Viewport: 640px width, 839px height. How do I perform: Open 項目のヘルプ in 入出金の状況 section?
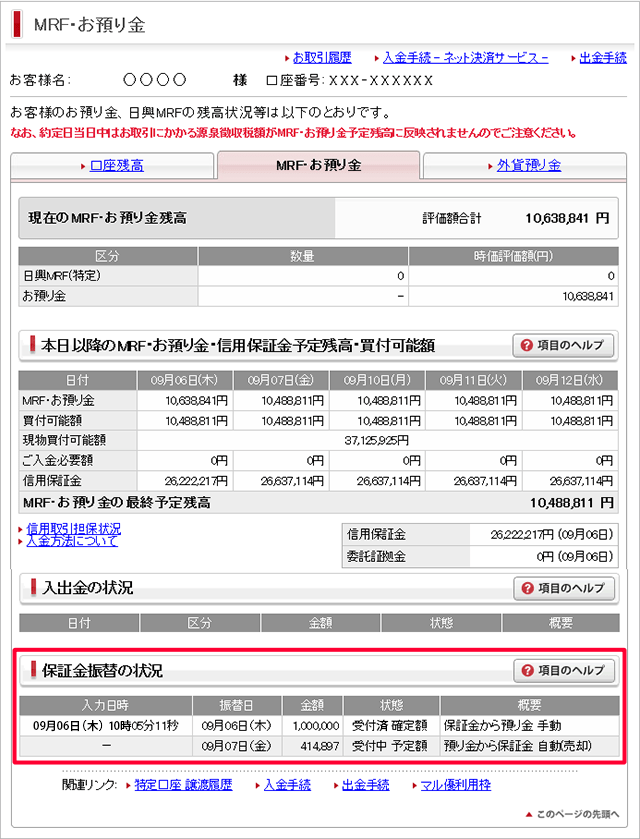pos(564,588)
